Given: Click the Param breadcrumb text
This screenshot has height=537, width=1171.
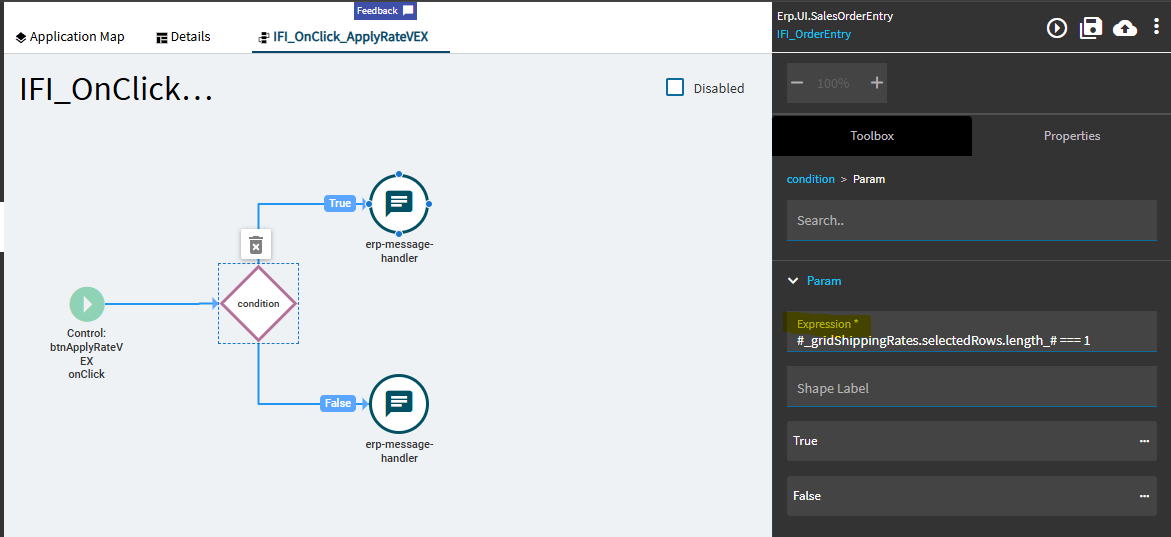Looking at the screenshot, I should (869, 179).
